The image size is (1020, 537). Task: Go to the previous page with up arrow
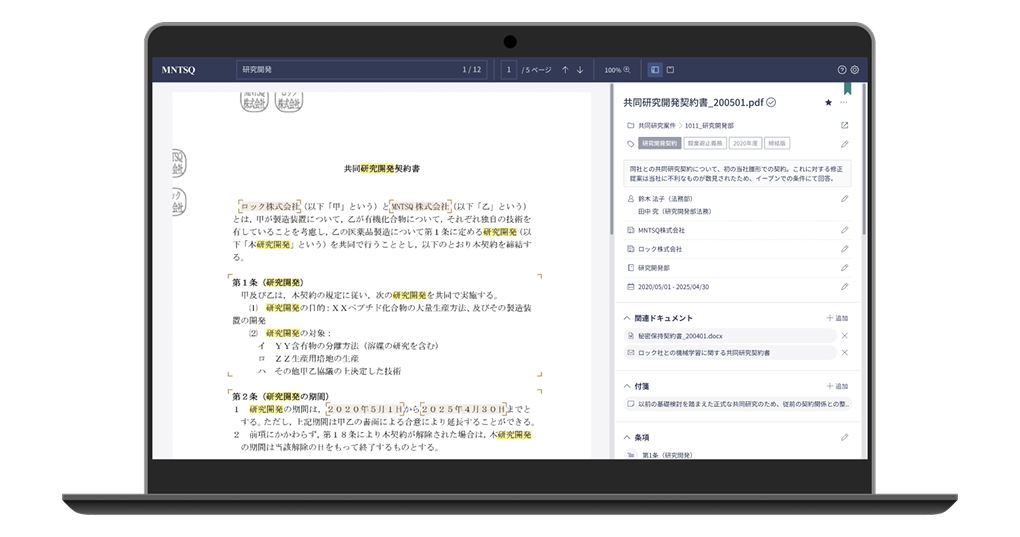(x=565, y=70)
